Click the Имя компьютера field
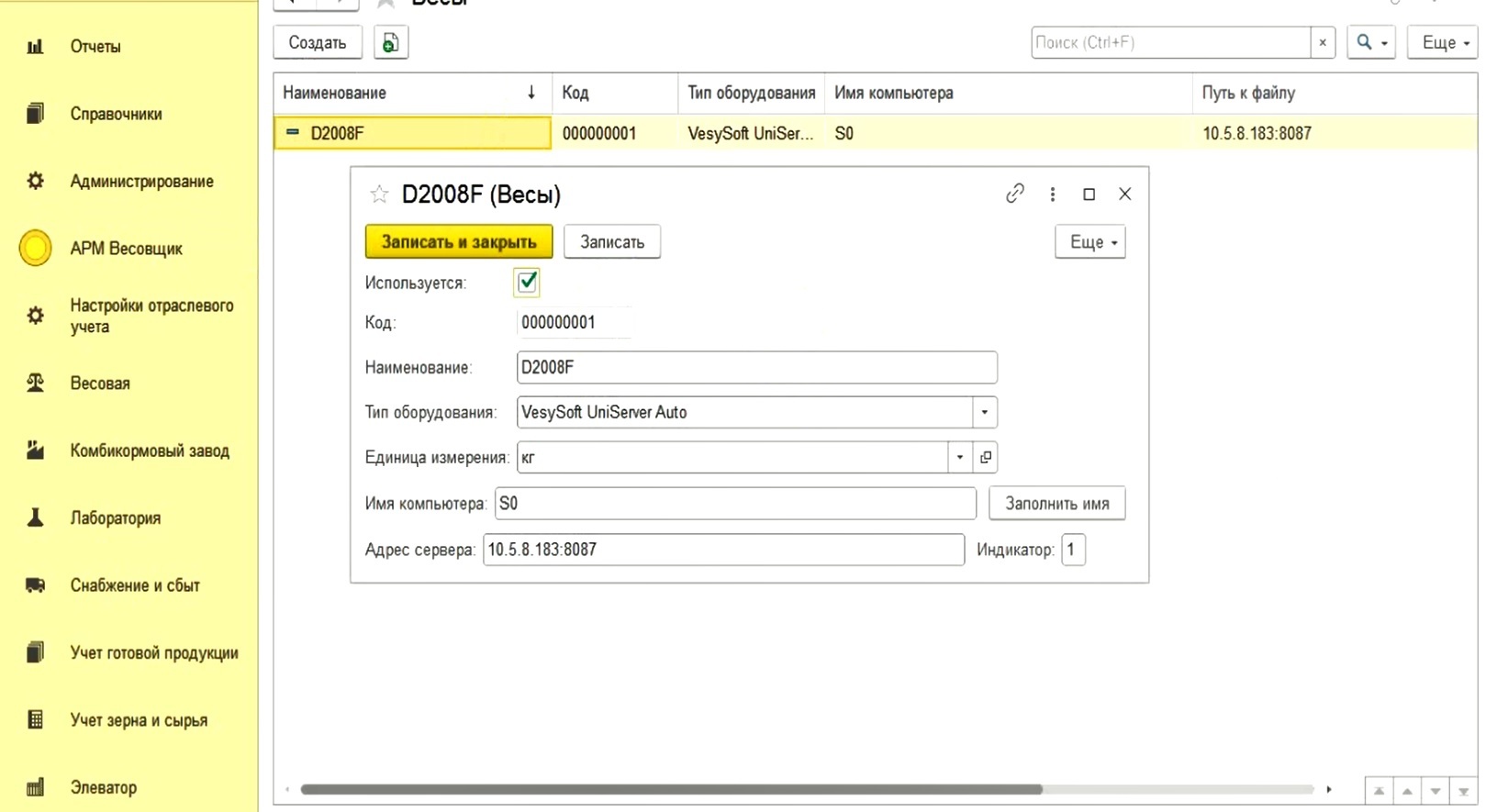This screenshot has height=812, width=1486. [x=735, y=504]
